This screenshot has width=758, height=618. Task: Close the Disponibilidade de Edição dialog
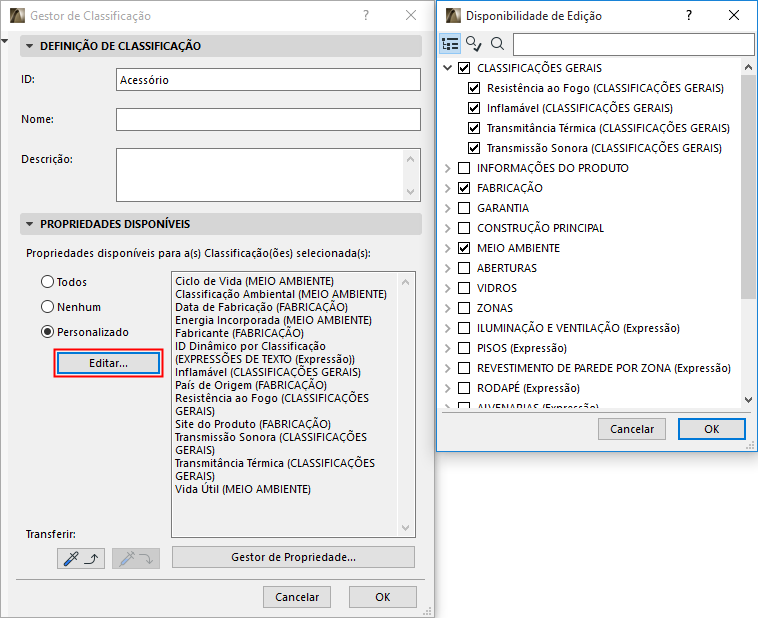coord(734,15)
